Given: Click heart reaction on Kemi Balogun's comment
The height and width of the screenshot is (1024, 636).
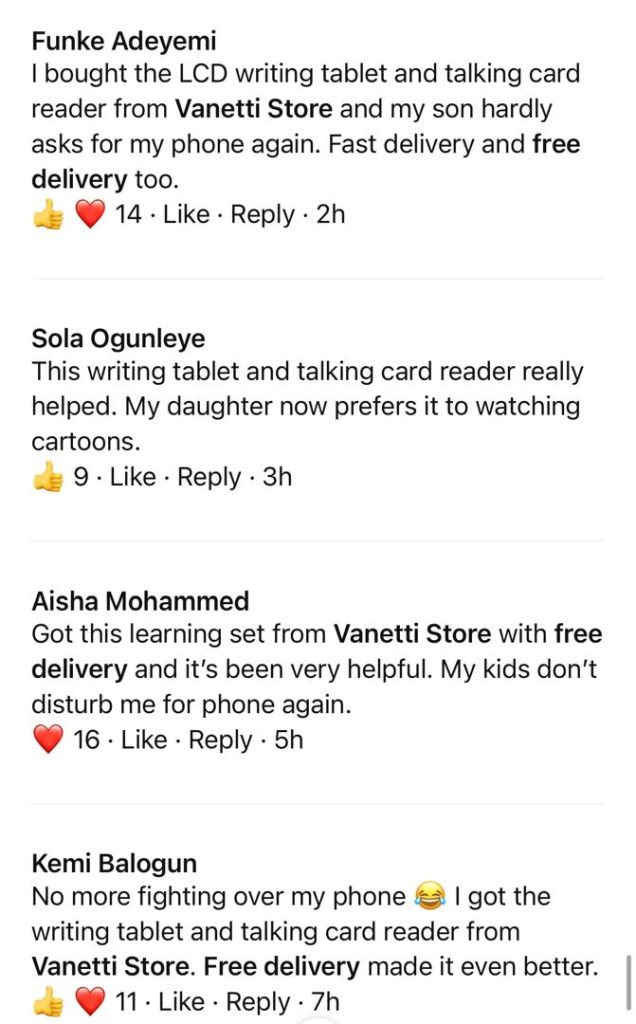Looking at the screenshot, I should tap(90, 1003).
